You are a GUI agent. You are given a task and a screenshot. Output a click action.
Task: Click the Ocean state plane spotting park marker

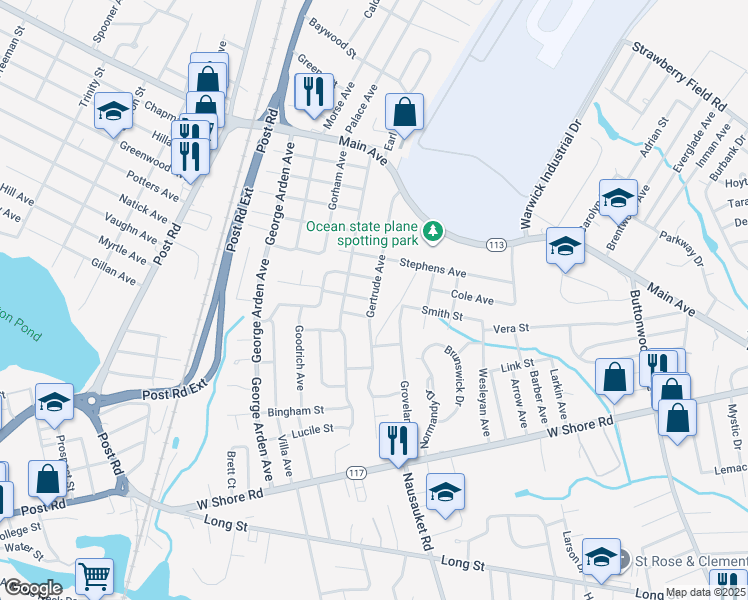[433, 231]
